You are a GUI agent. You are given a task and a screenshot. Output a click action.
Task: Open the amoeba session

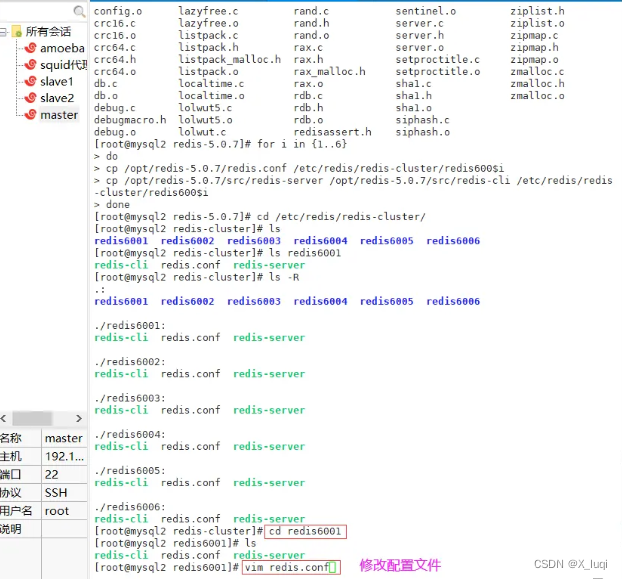(62, 48)
